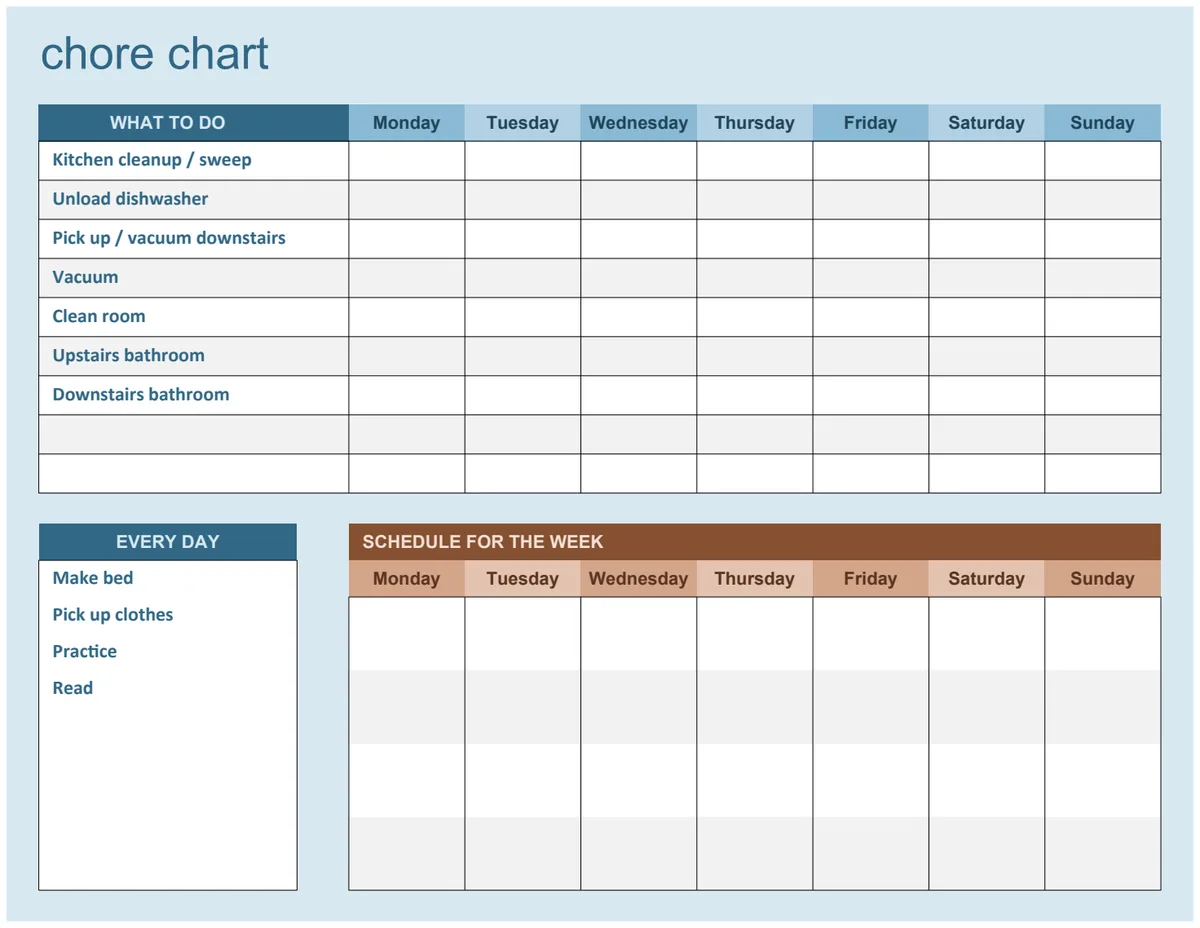Click the 'SCHEDULE FOR THE WEEK' header
The height and width of the screenshot is (928, 1200).
coord(755,542)
